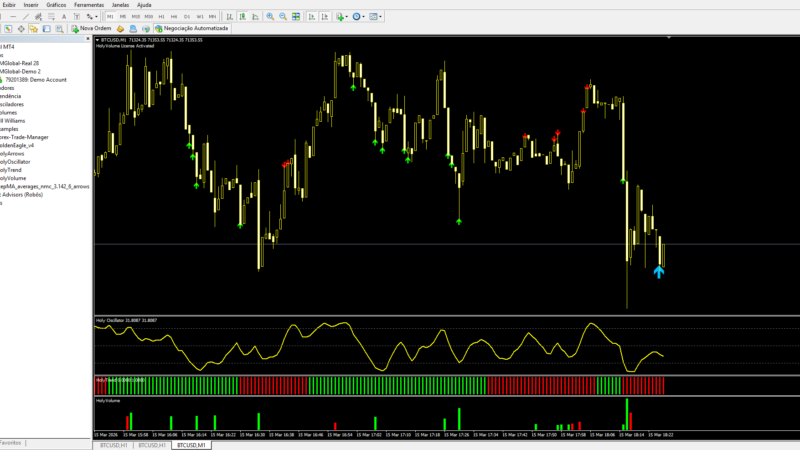The image size is (800, 450).
Task: Switch to the first BTCUSD,H1 chart tab
Action: click(x=113, y=445)
